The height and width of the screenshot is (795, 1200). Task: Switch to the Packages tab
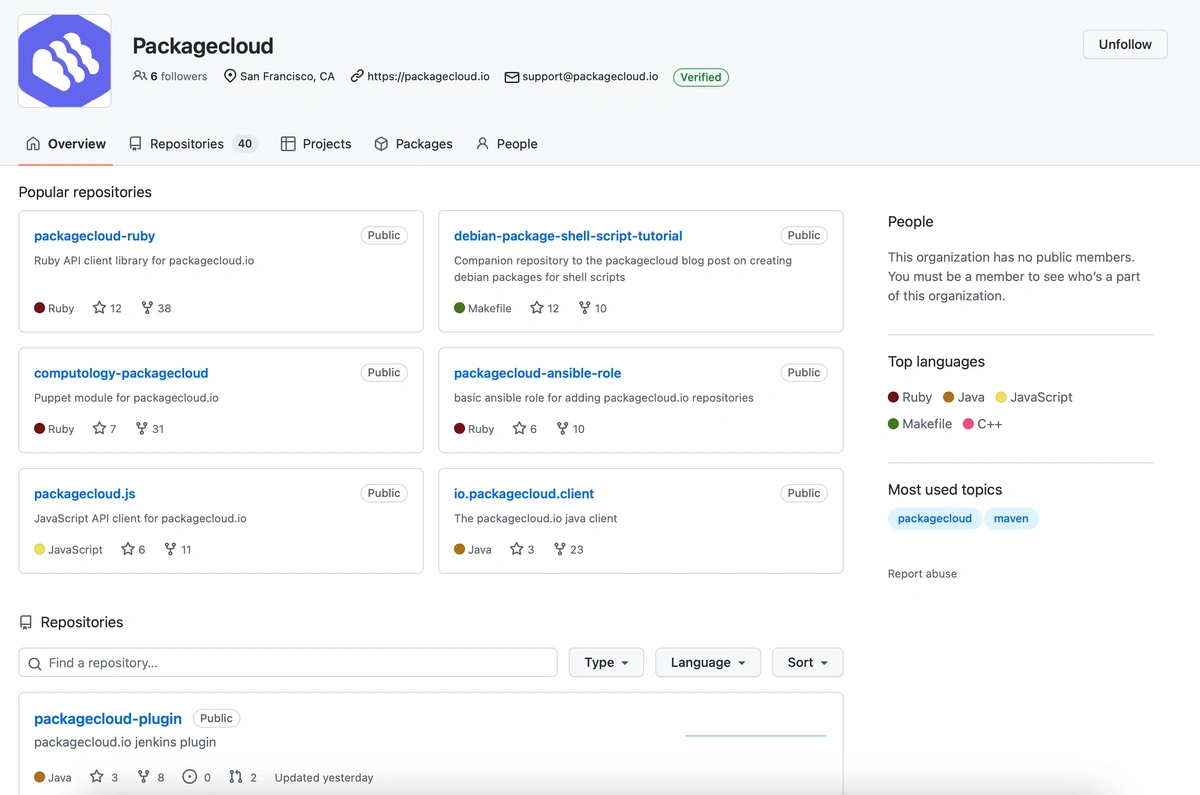tap(414, 143)
